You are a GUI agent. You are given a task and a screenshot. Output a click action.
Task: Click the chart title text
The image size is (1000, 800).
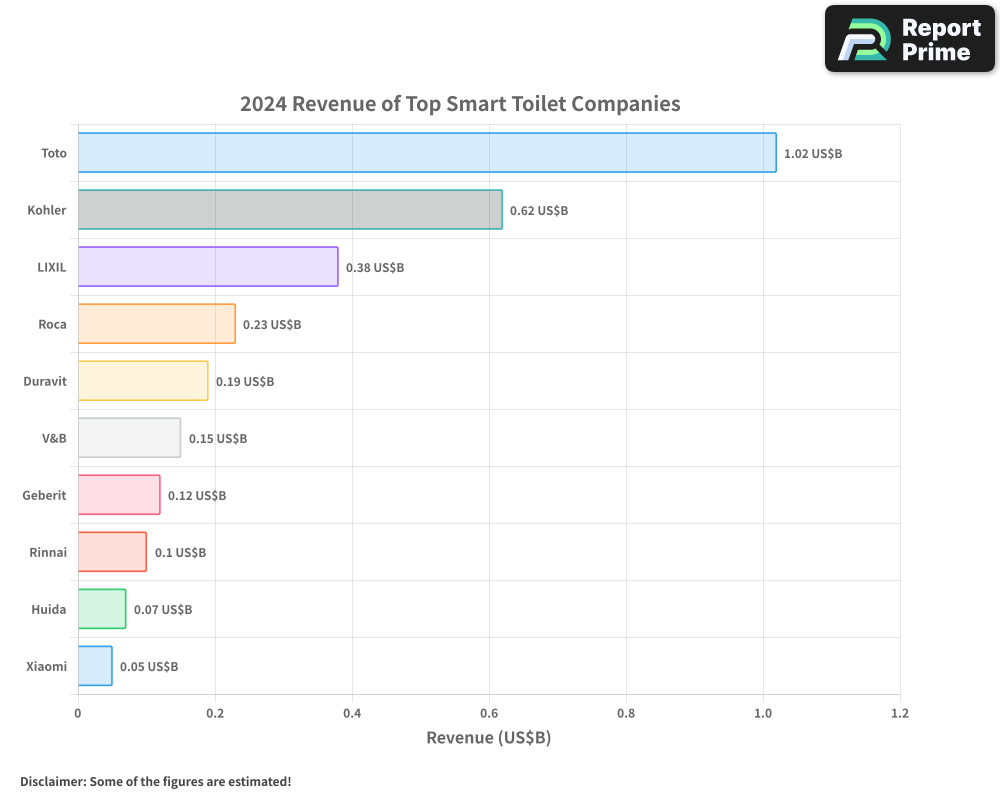459,104
